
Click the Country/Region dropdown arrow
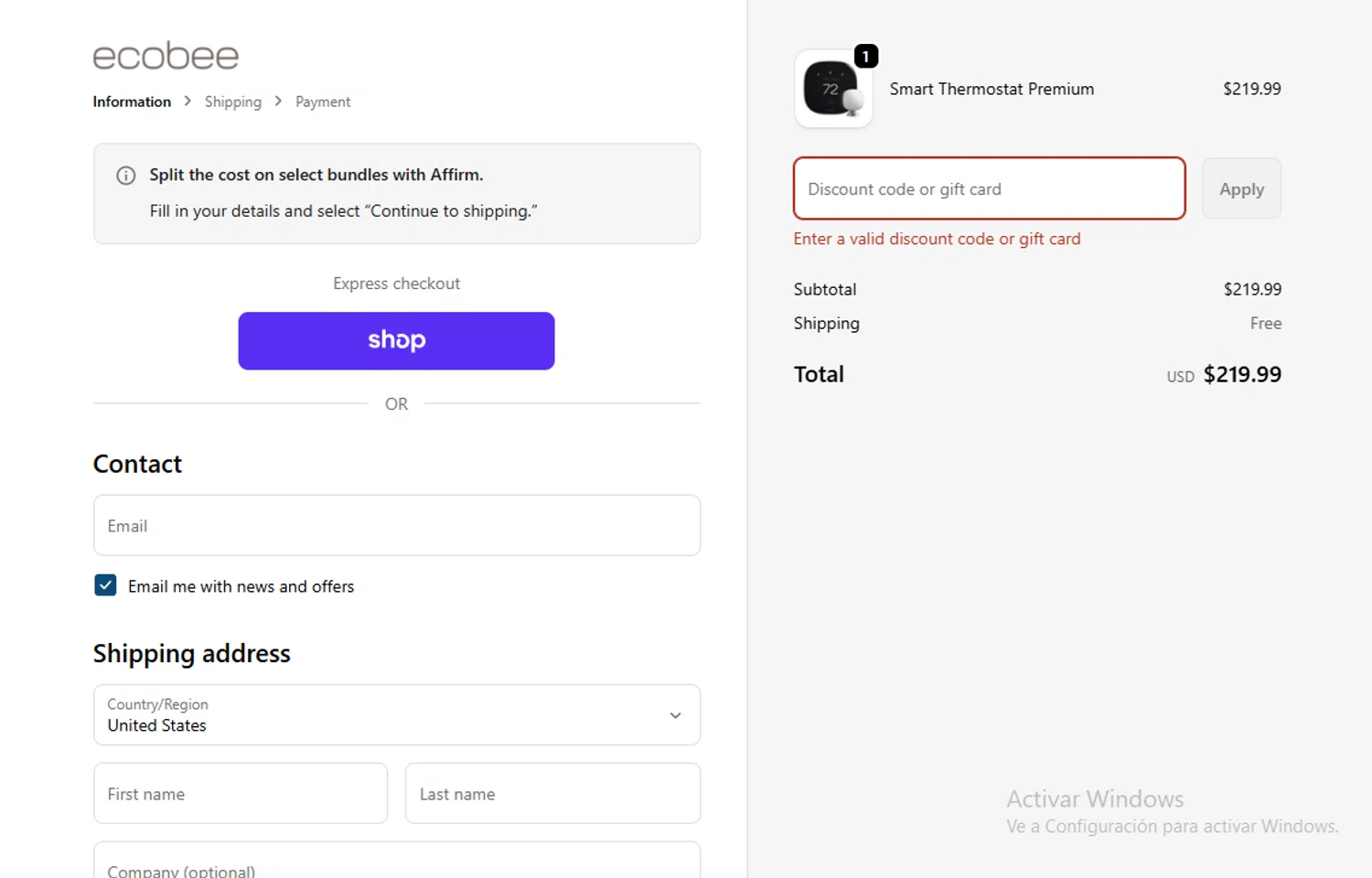[675, 715]
